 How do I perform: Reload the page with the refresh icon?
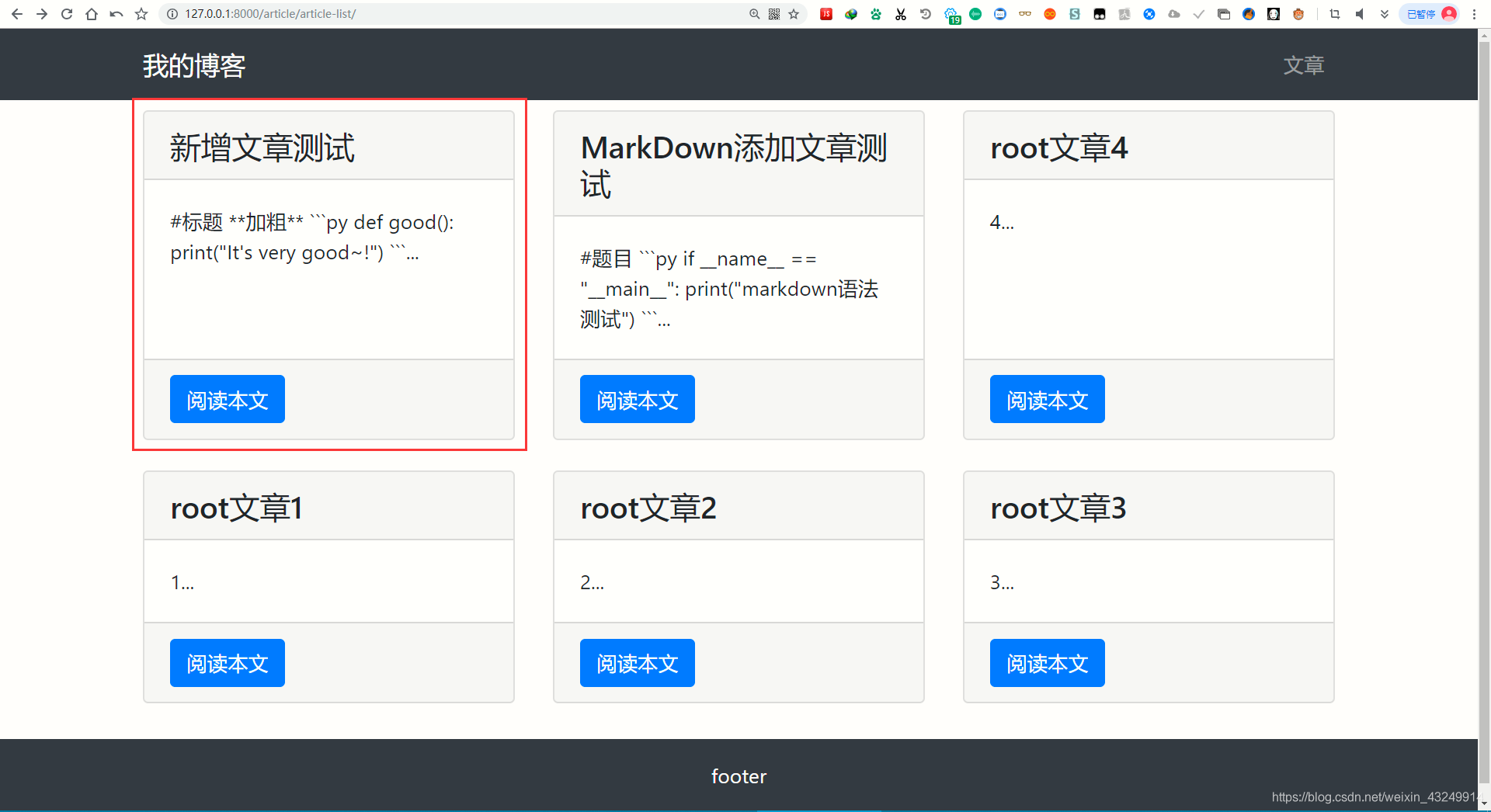click(67, 14)
